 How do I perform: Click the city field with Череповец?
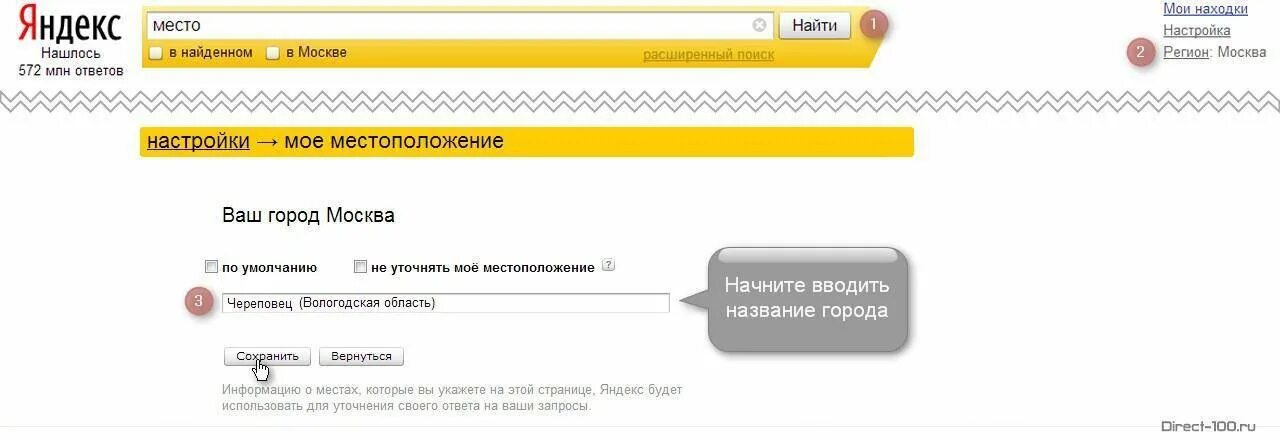coord(446,303)
